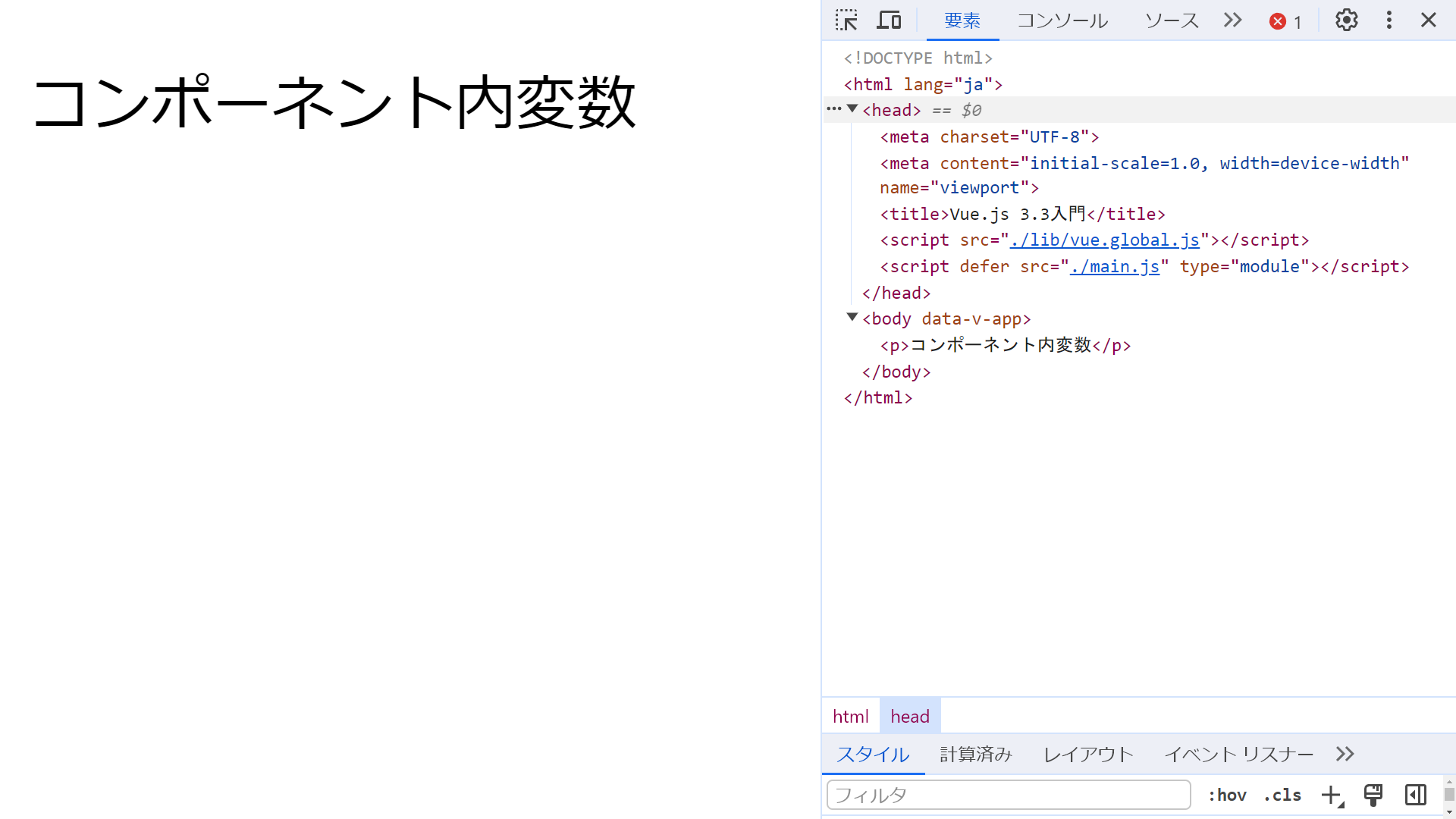The width and height of the screenshot is (1456, 819).
Task: Add new style rule plus icon
Action: pos(1331,795)
